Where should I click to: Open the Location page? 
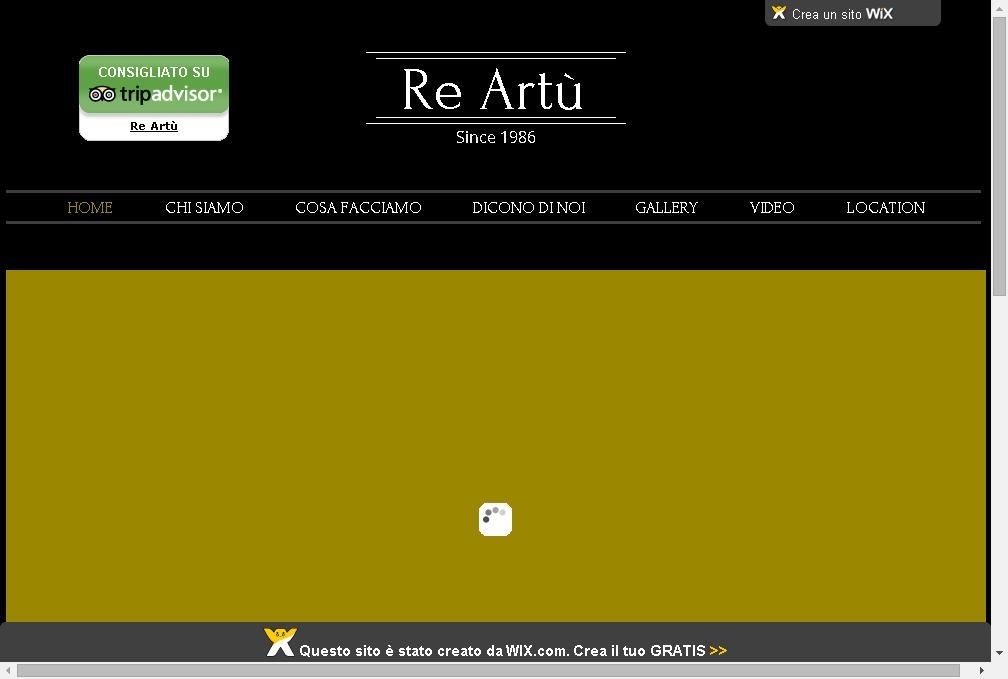coord(885,208)
